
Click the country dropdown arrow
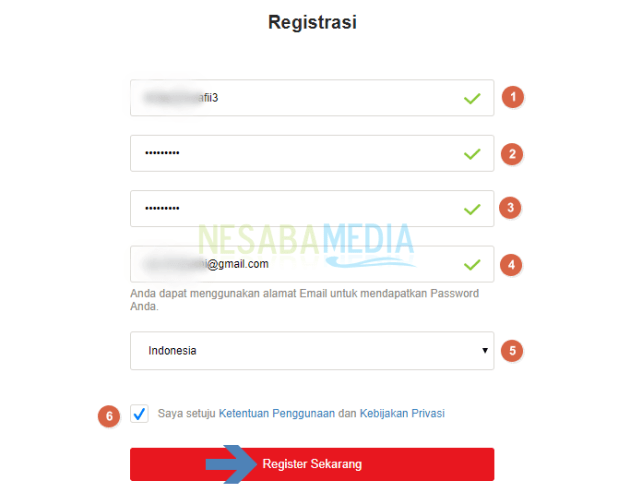tap(485, 351)
